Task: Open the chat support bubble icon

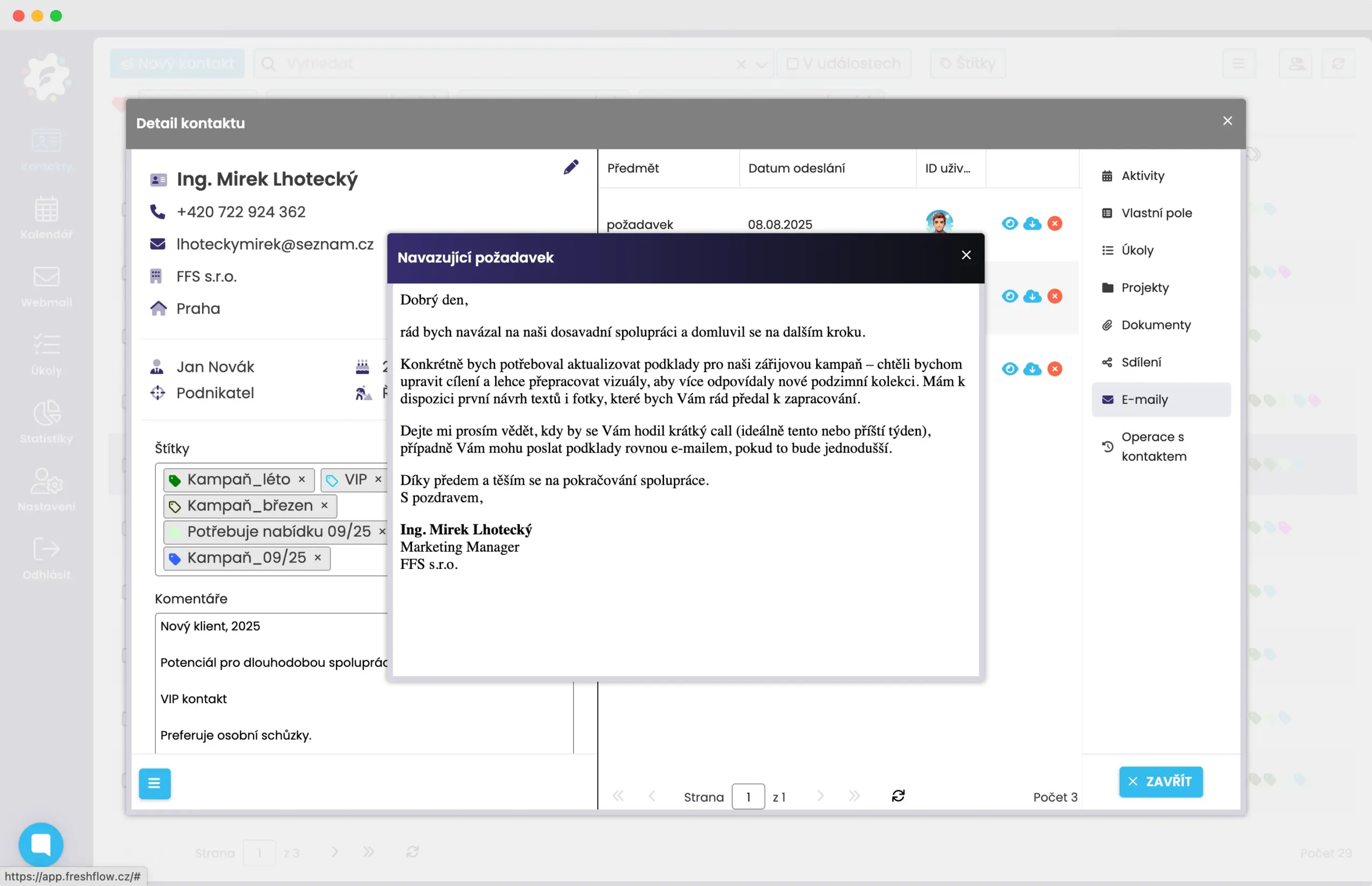Action: click(x=41, y=844)
